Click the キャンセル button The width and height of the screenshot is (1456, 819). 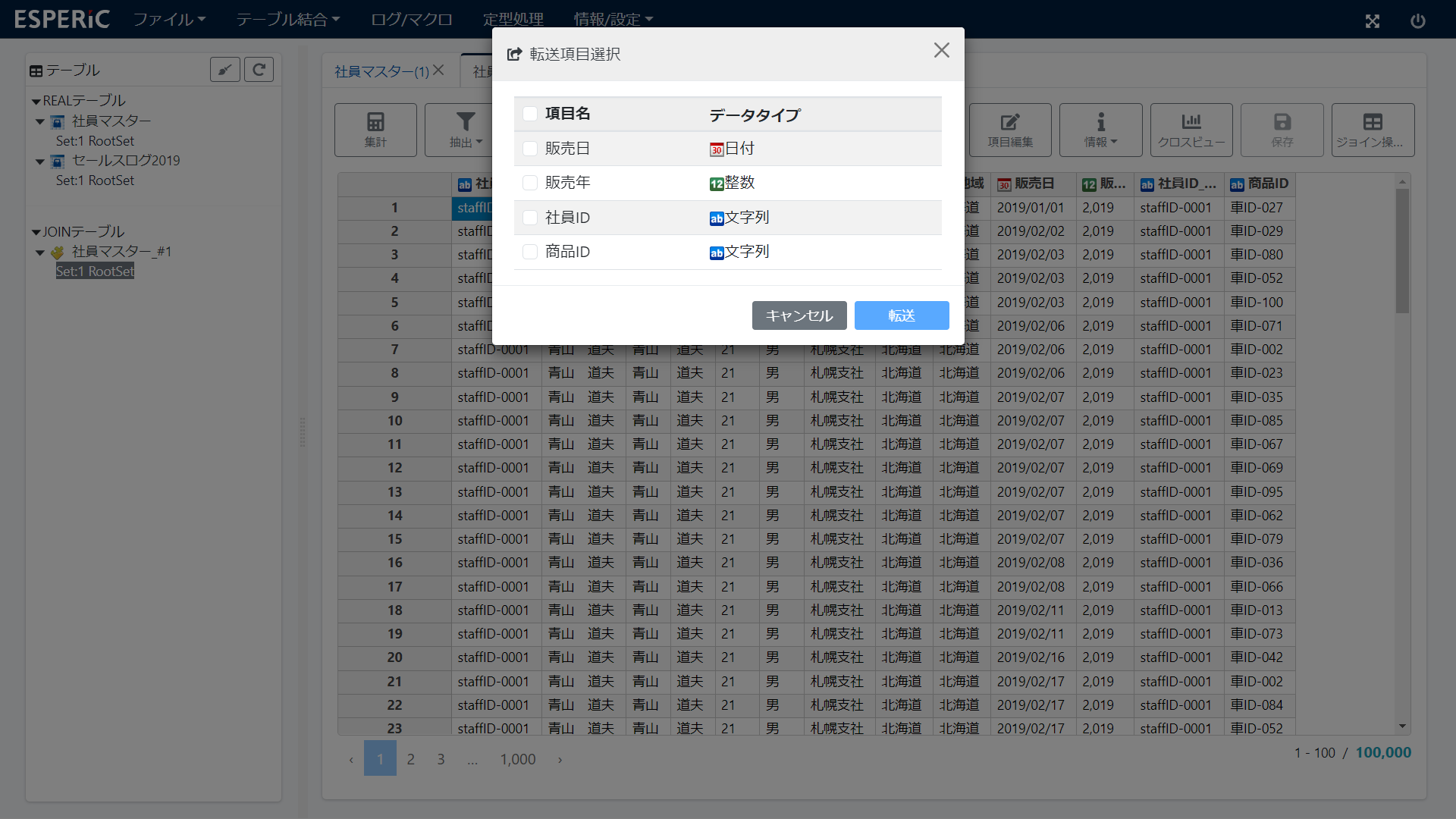pyautogui.click(x=799, y=315)
